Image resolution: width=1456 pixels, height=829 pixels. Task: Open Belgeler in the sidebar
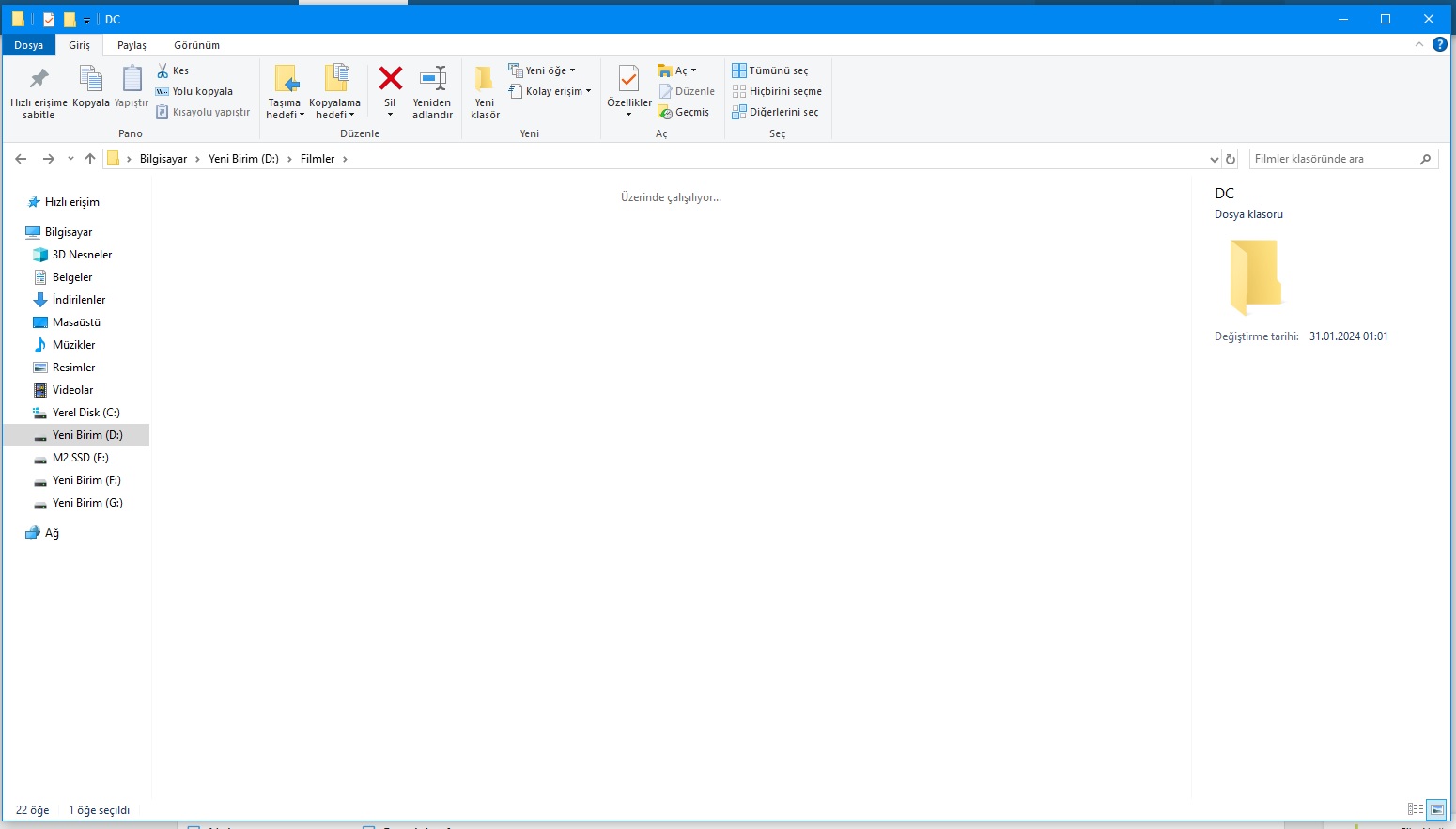click(x=72, y=277)
